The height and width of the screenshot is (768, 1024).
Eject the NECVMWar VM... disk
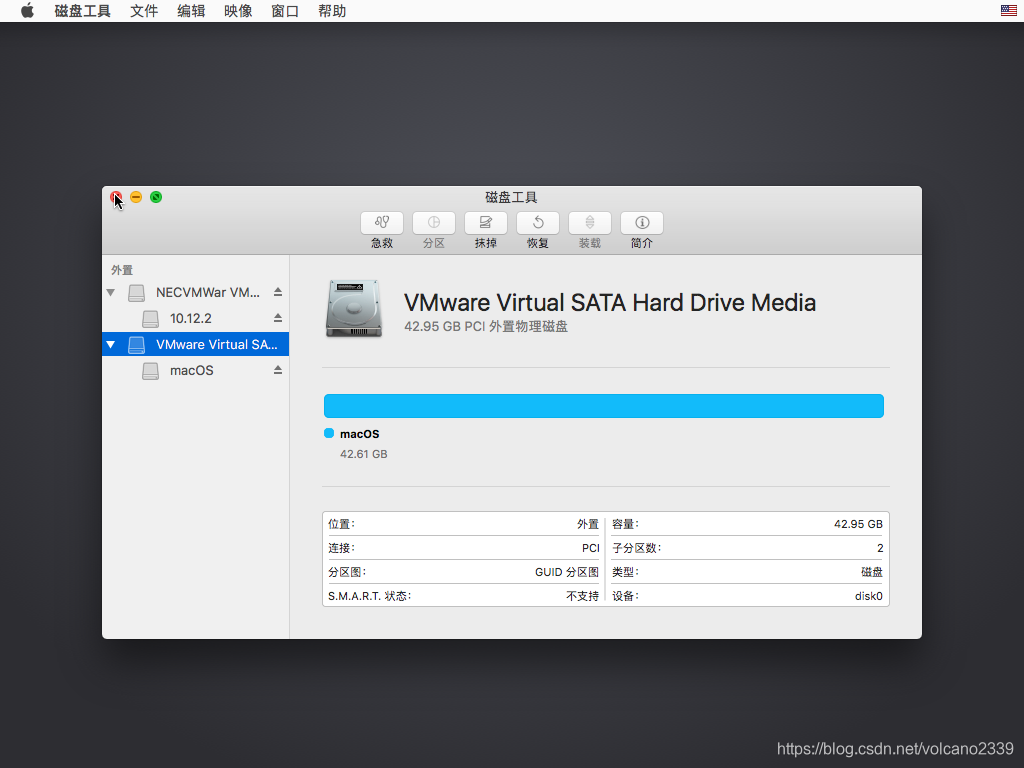[278, 292]
